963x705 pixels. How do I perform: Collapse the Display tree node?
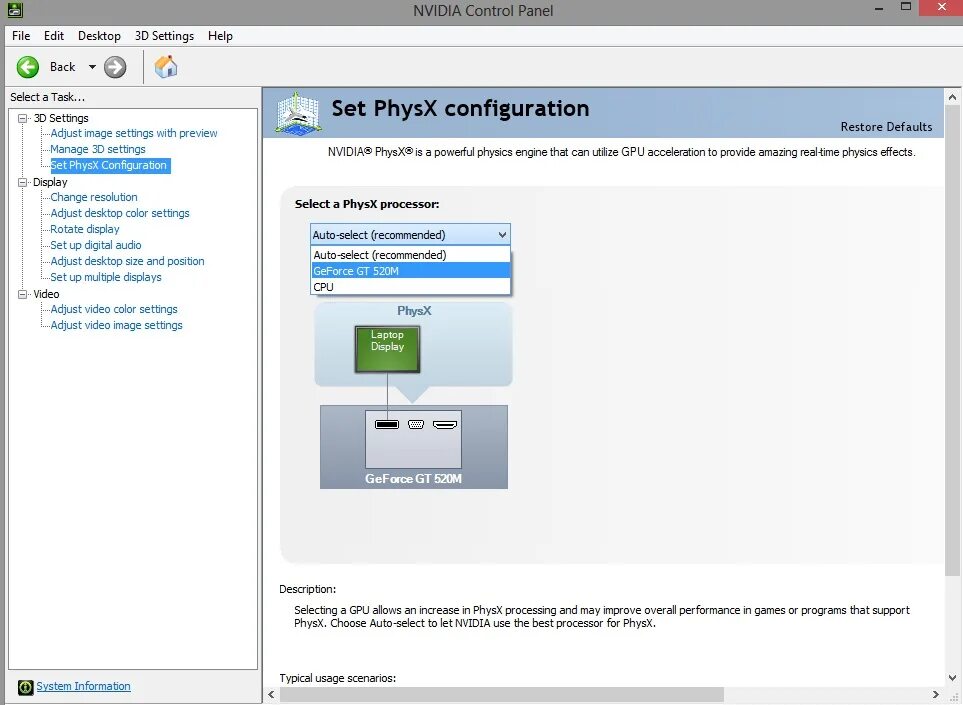(23, 182)
